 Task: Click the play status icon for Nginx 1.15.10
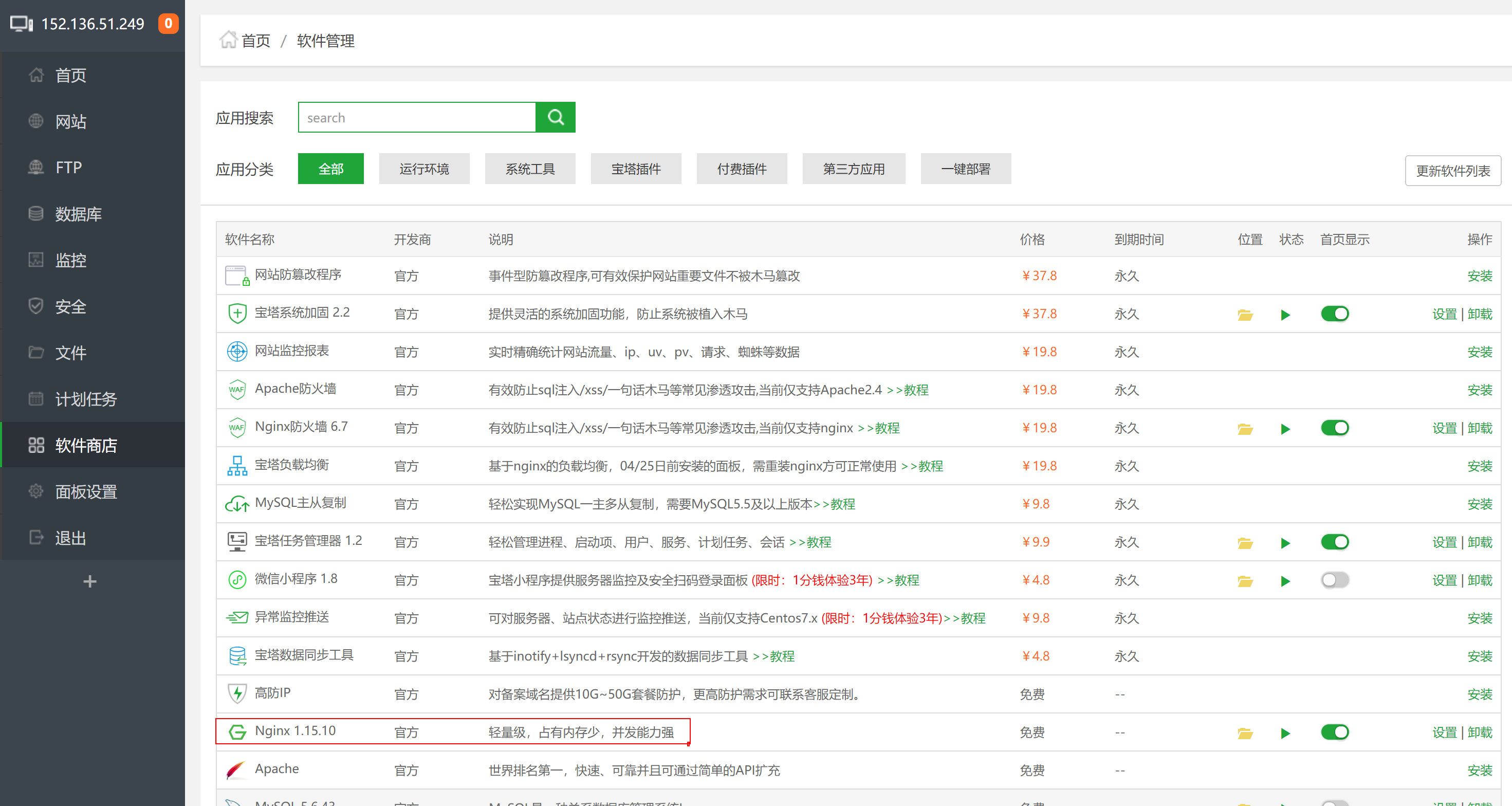pyautogui.click(x=1285, y=732)
